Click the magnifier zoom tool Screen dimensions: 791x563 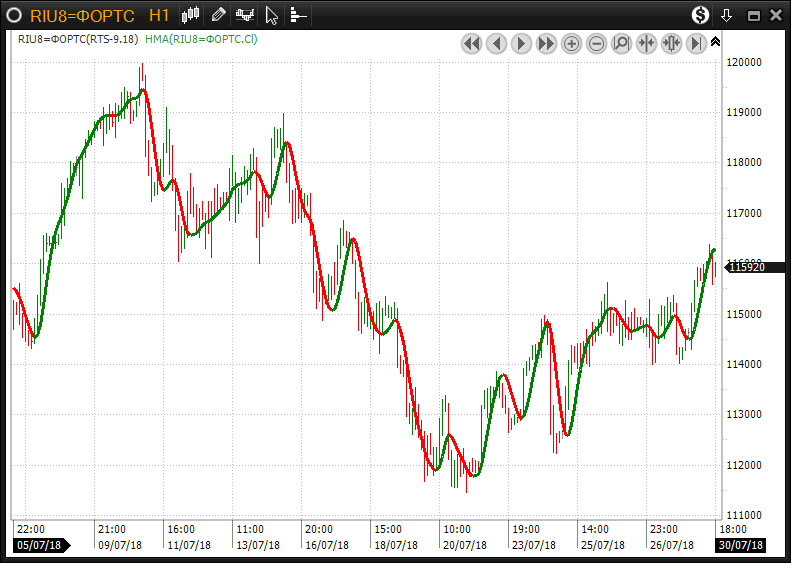(621, 43)
